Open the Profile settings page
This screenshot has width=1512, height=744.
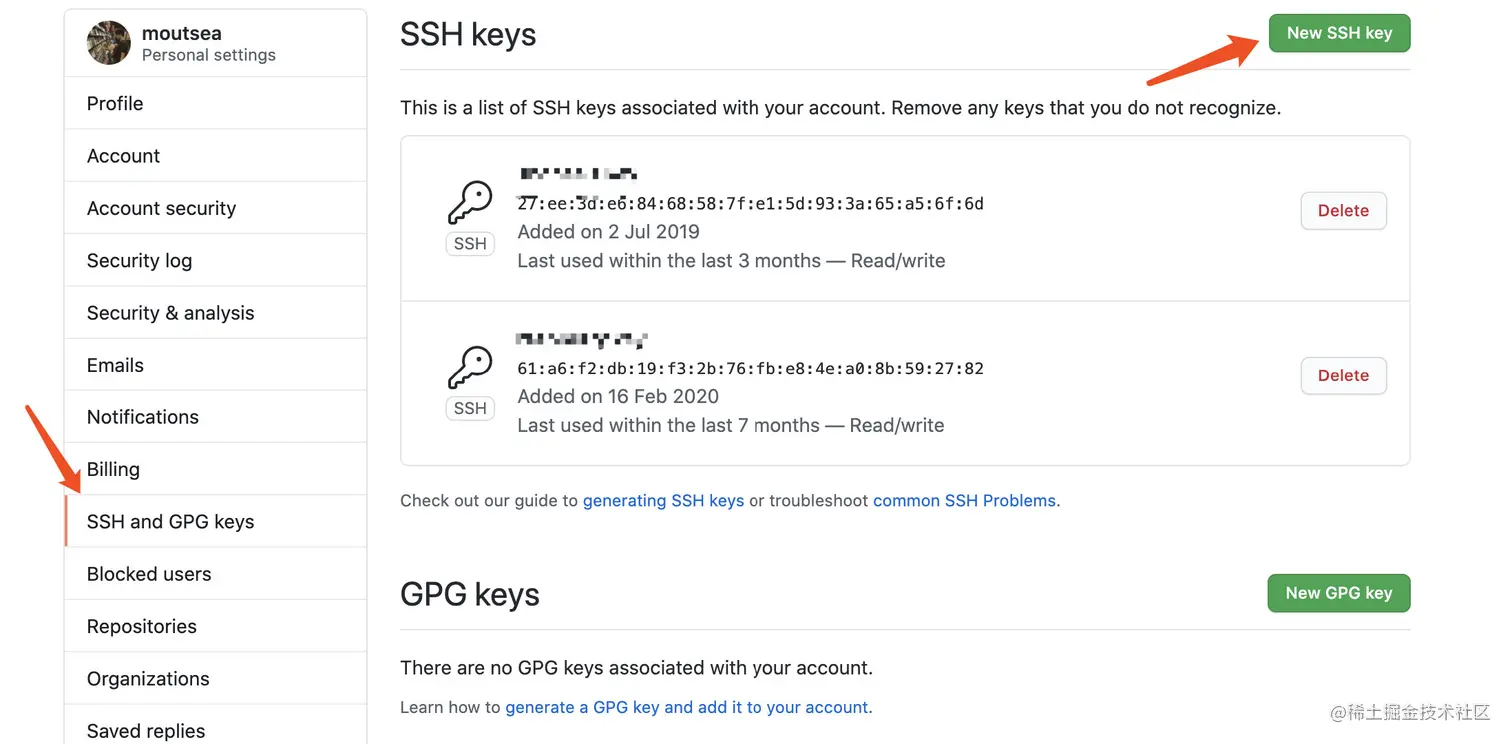click(115, 103)
